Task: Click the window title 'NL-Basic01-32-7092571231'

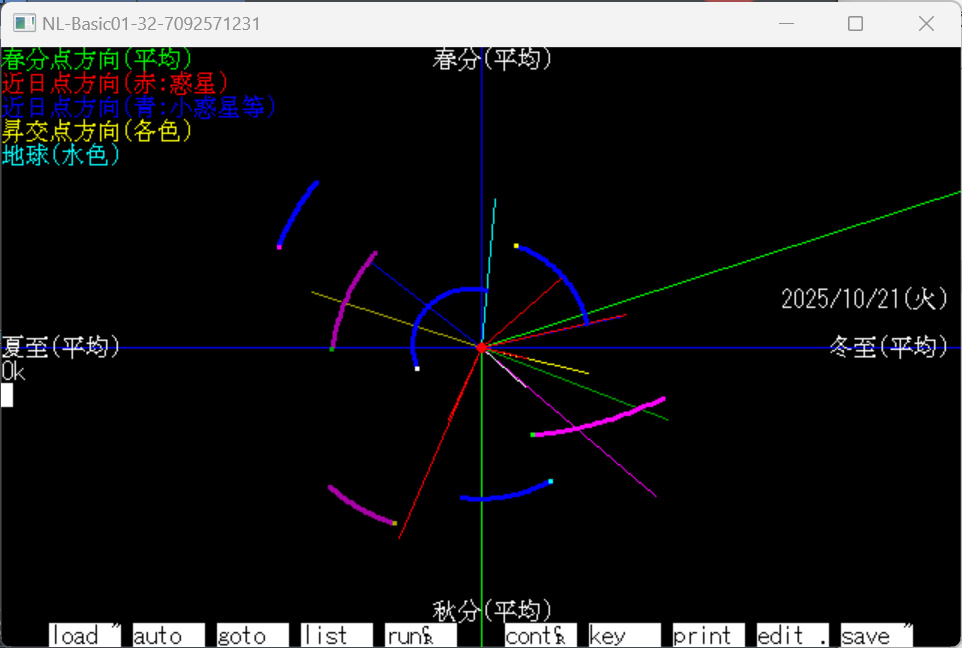Action: [x=151, y=23]
